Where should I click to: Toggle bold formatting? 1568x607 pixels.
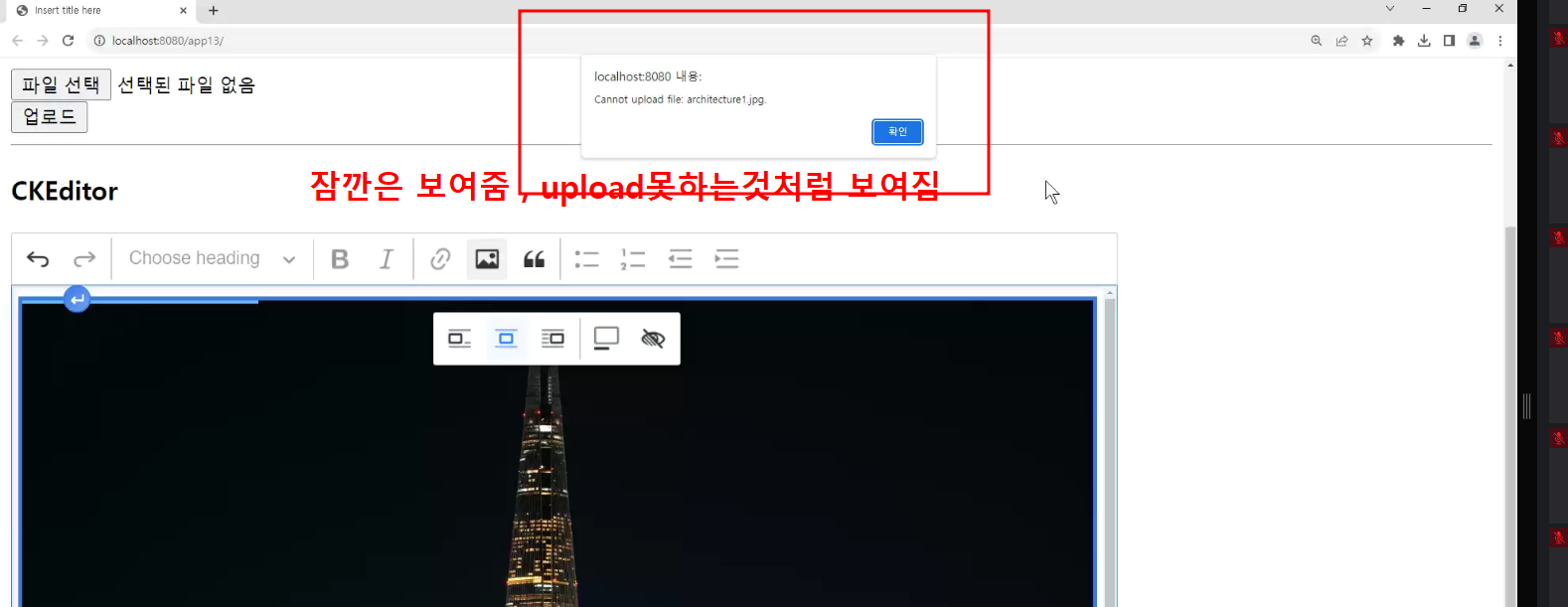coord(340,259)
